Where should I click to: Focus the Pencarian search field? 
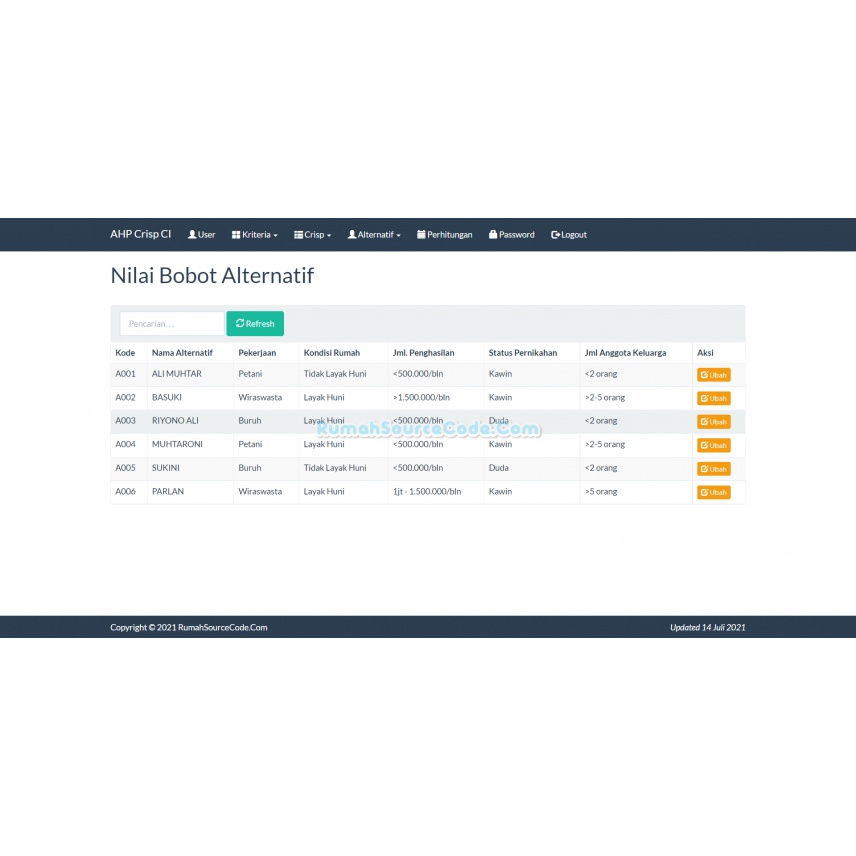[x=172, y=324]
